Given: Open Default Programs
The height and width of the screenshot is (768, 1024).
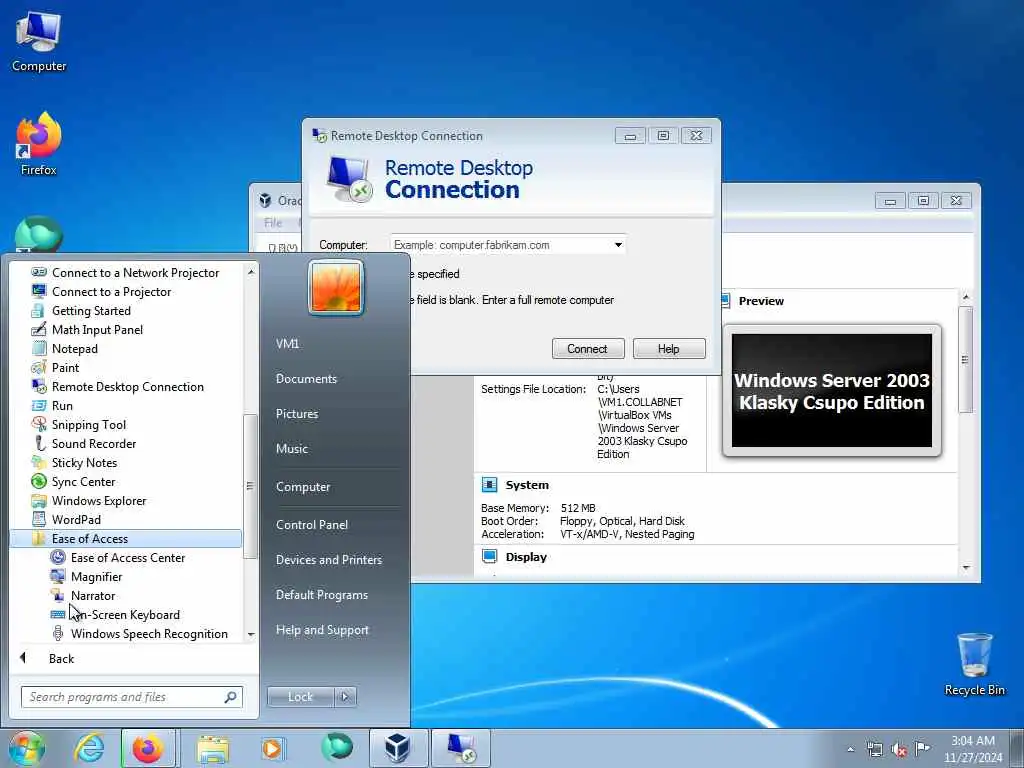Looking at the screenshot, I should tap(322, 595).
